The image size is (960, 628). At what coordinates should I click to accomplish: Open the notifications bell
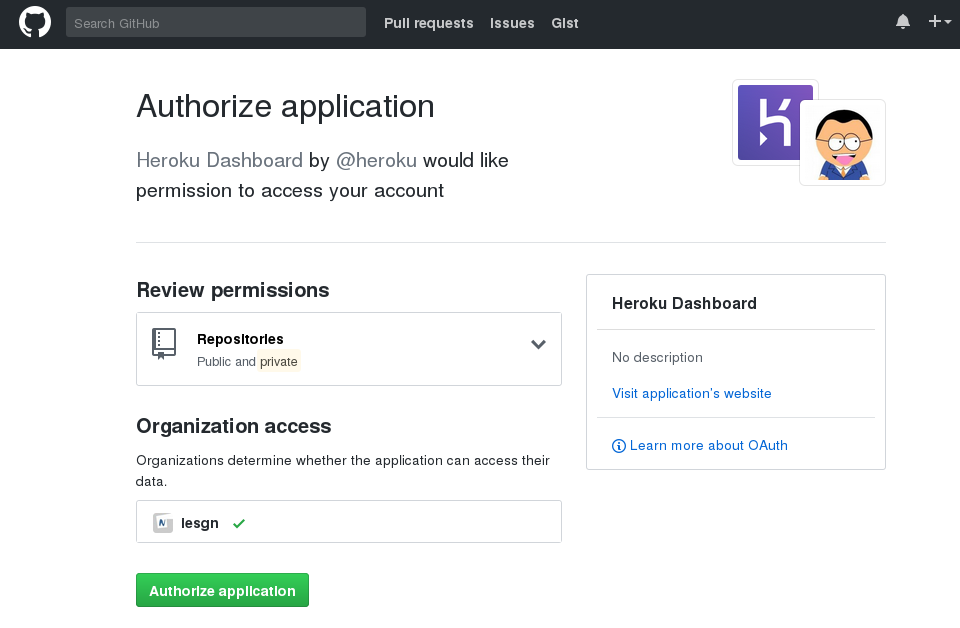[x=903, y=22]
